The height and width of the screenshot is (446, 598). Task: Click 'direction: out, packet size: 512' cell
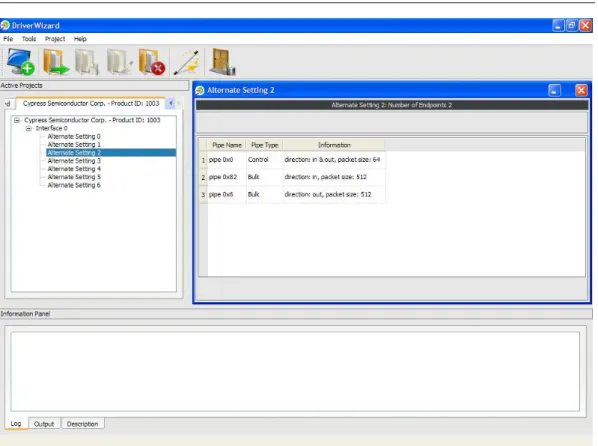(x=334, y=195)
